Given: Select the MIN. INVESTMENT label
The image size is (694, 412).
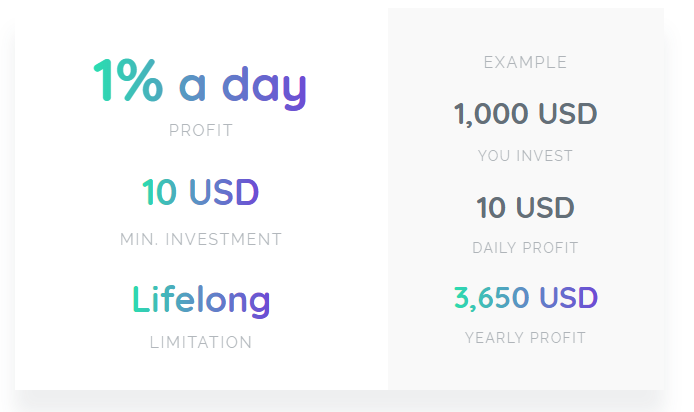Looking at the screenshot, I should click(x=201, y=239).
